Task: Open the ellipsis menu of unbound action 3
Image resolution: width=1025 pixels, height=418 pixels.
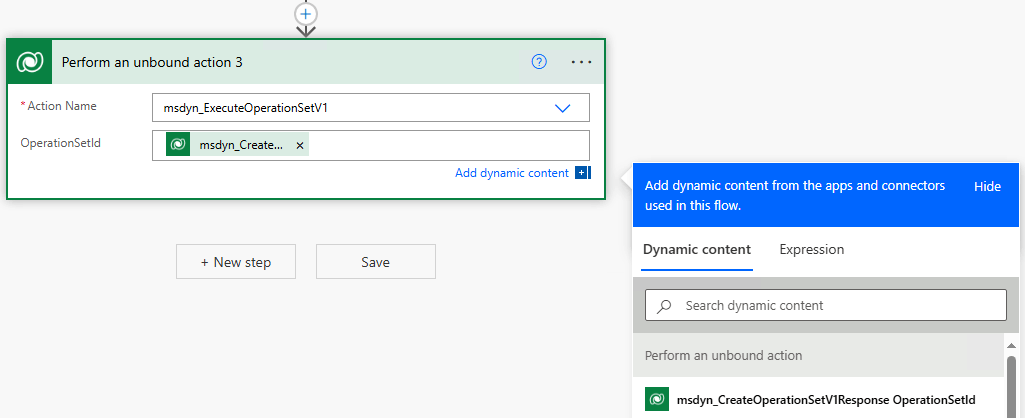Action: pyautogui.click(x=581, y=61)
